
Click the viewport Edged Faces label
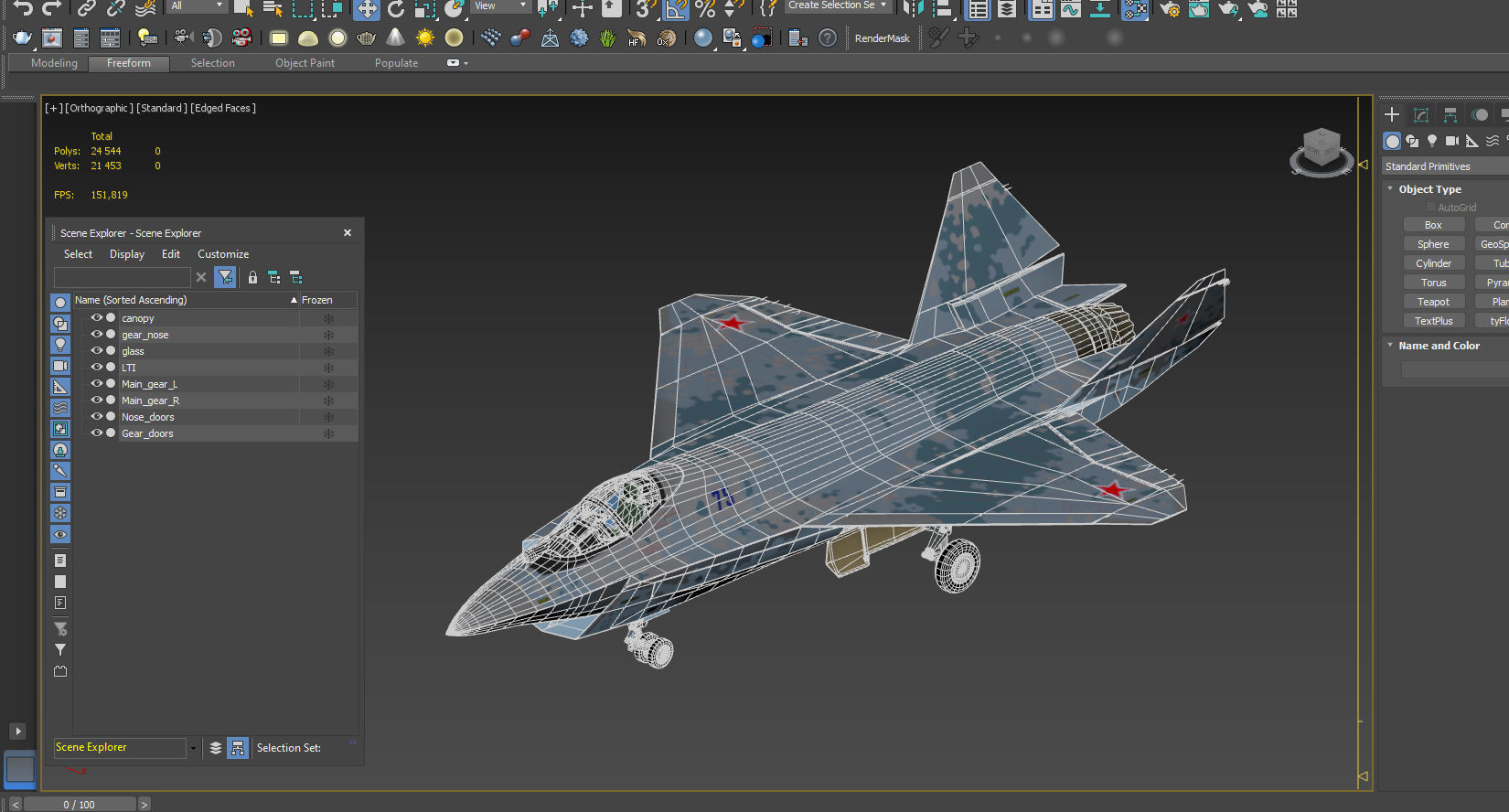coord(223,108)
